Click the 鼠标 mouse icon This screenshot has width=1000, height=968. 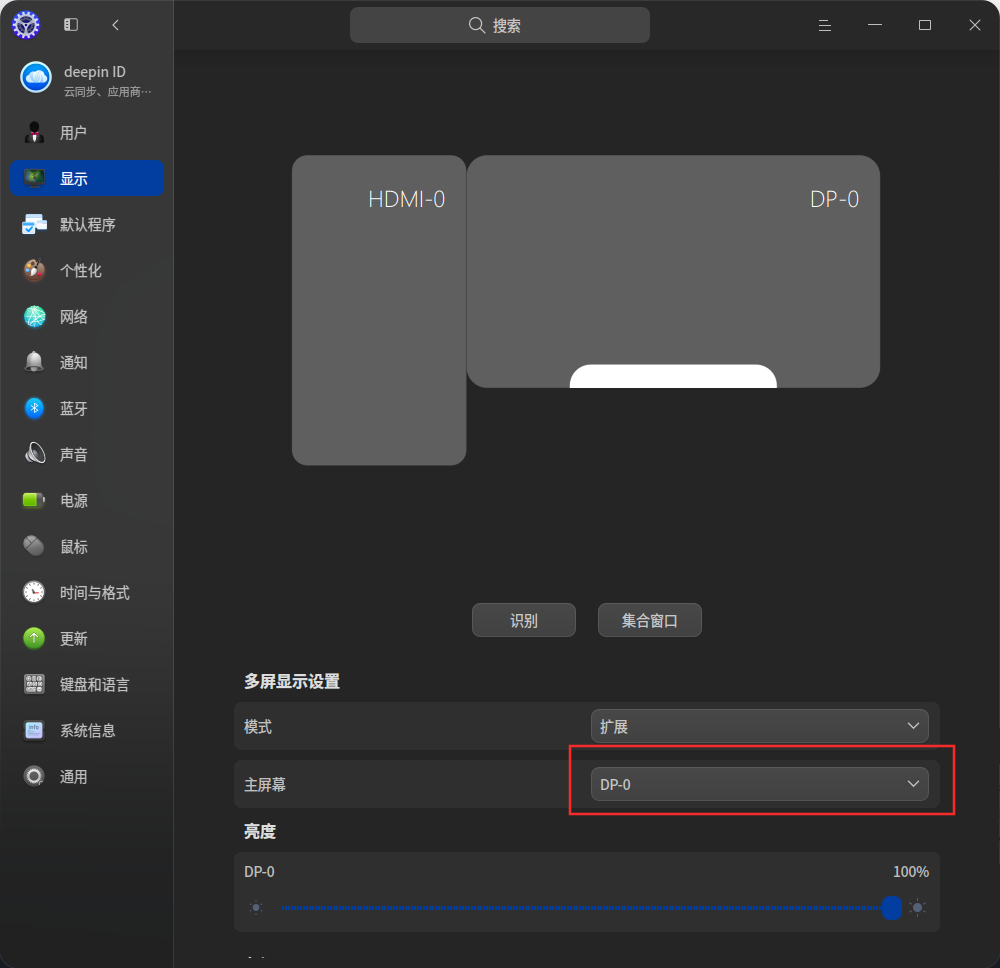[34, 546]
